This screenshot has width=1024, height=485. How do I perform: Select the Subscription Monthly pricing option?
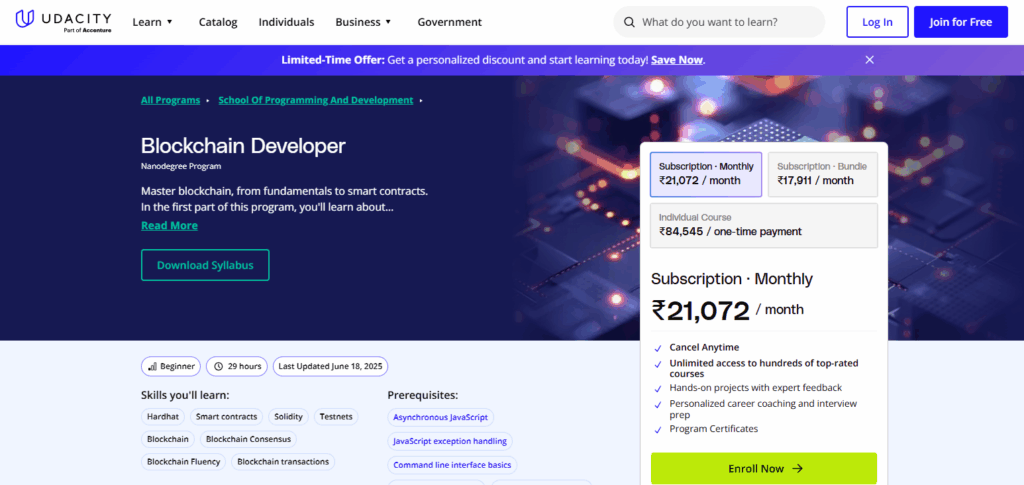[706, 174]
